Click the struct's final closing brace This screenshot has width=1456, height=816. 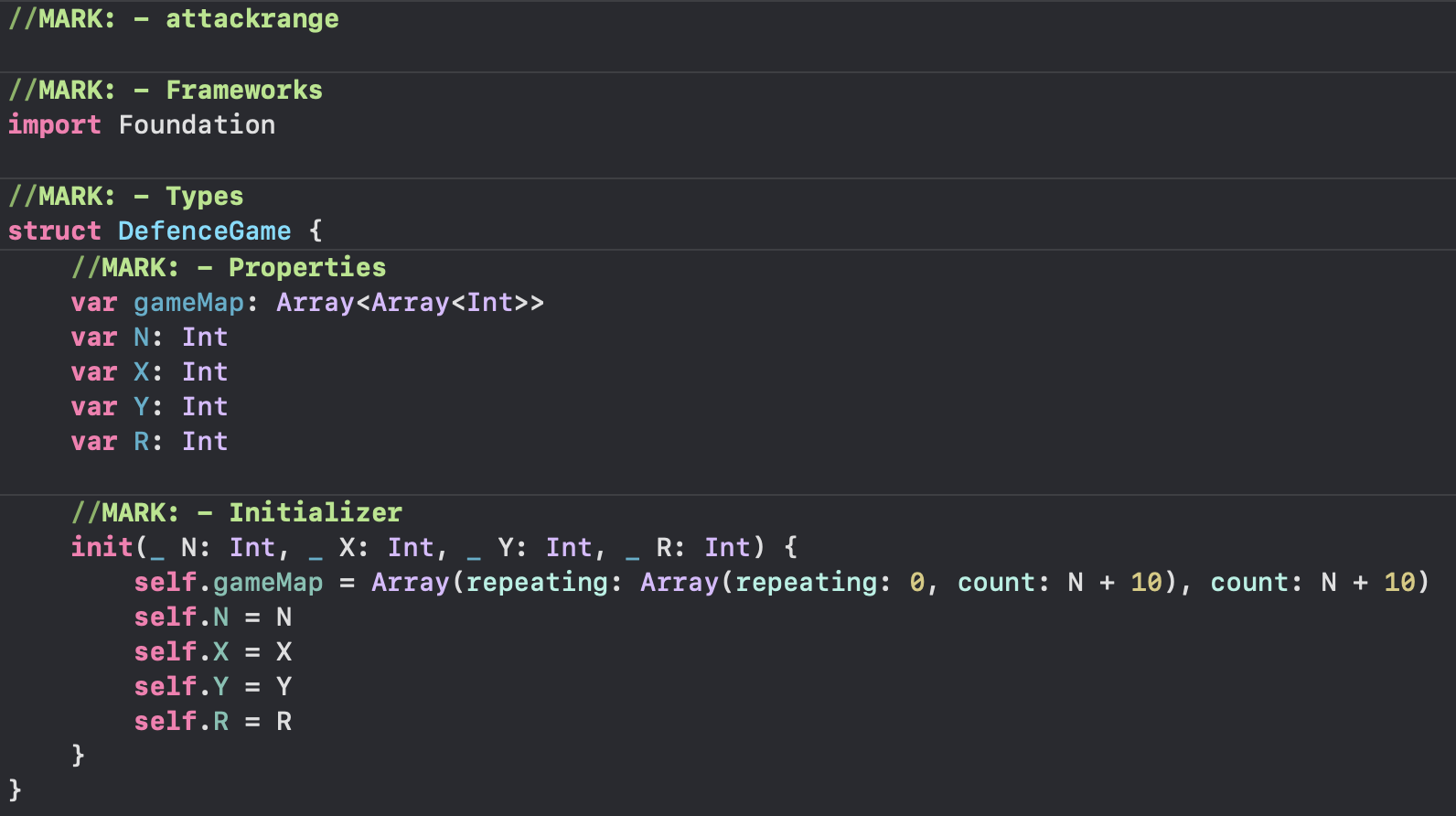click(x=15, y=789)
